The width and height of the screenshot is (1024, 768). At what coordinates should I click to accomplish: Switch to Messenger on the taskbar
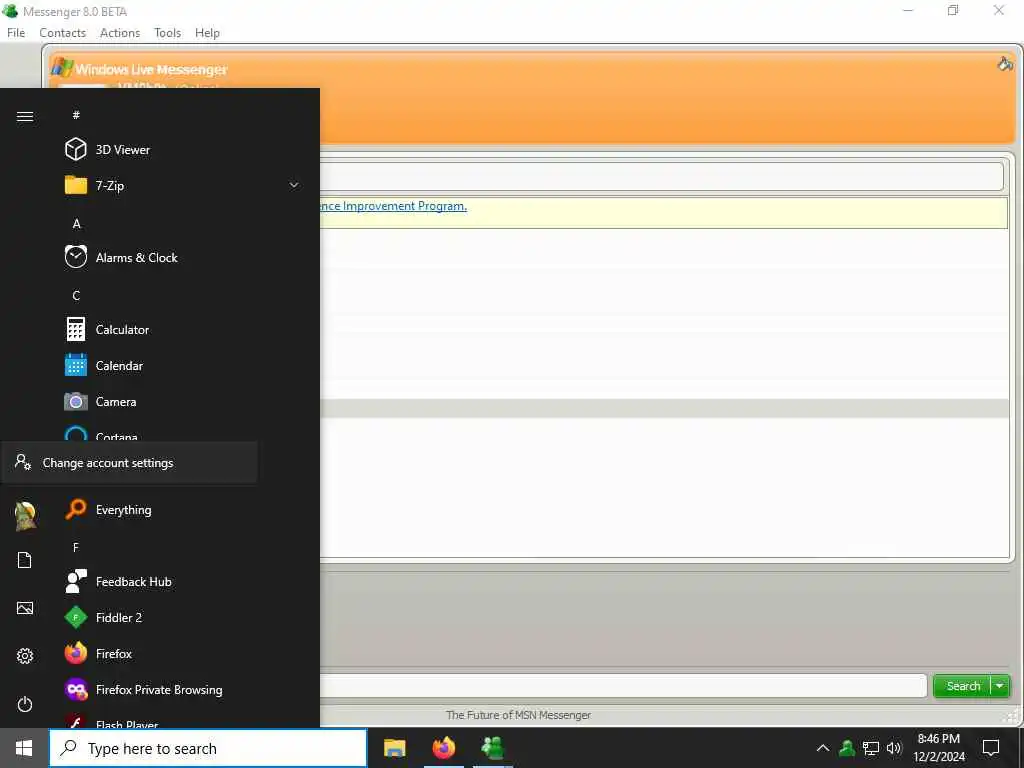[493, 748]
